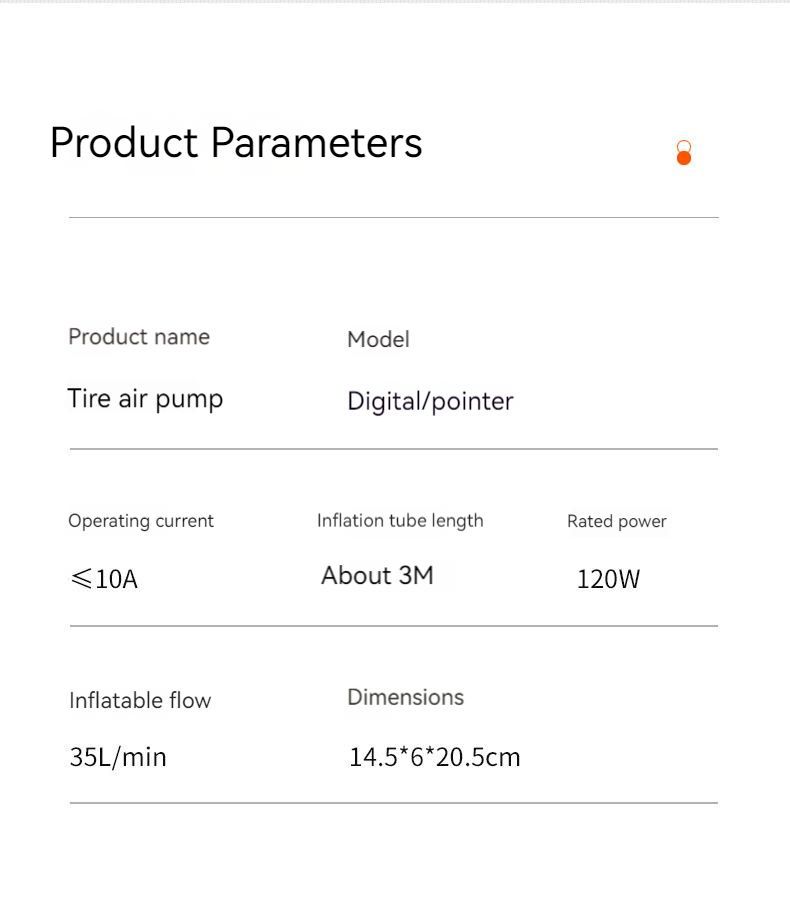Viewport: 790px width, 922px height.
Task: Select the Operating current label
Action: click(x=141, y=521)
